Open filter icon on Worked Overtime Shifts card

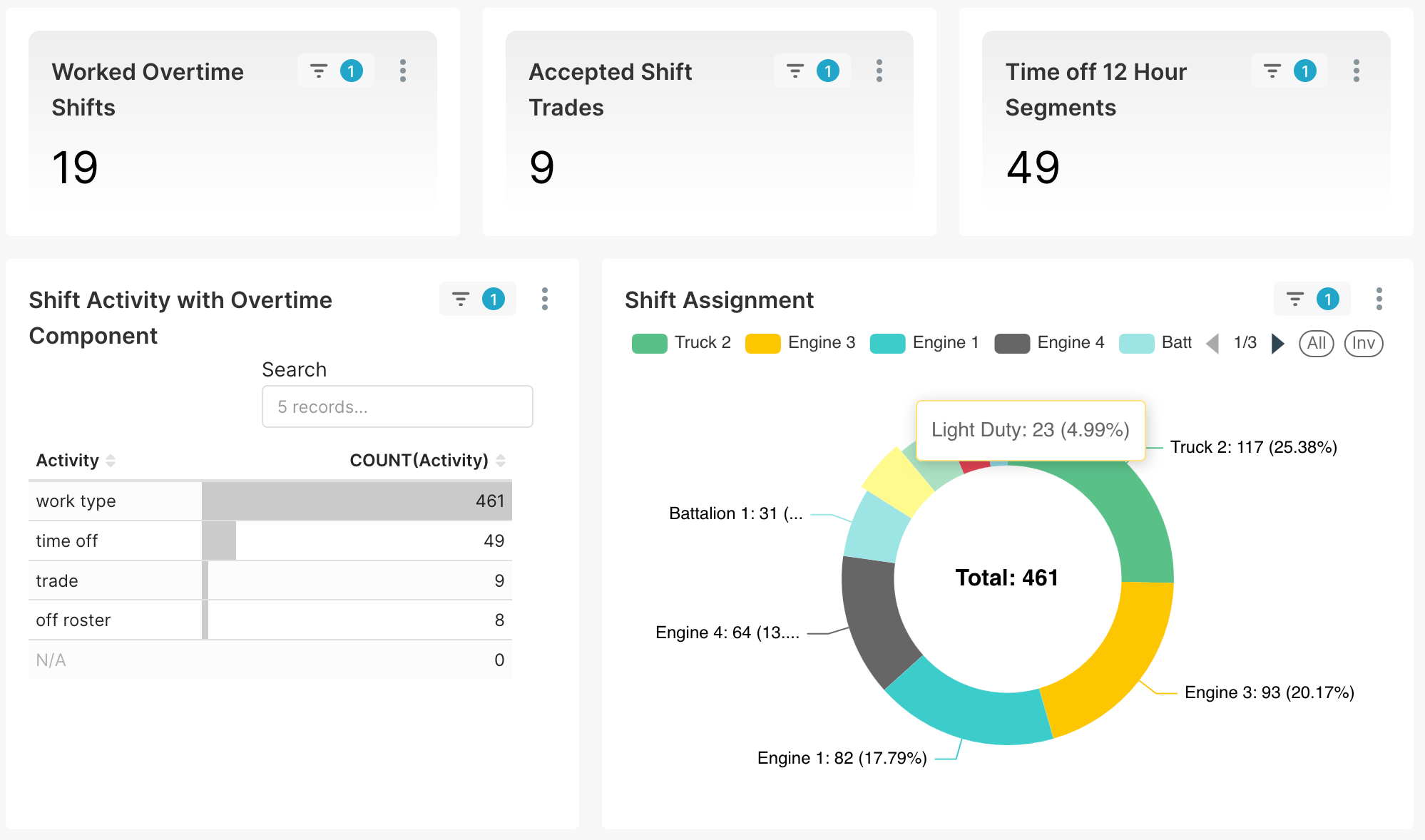[319, 71]
